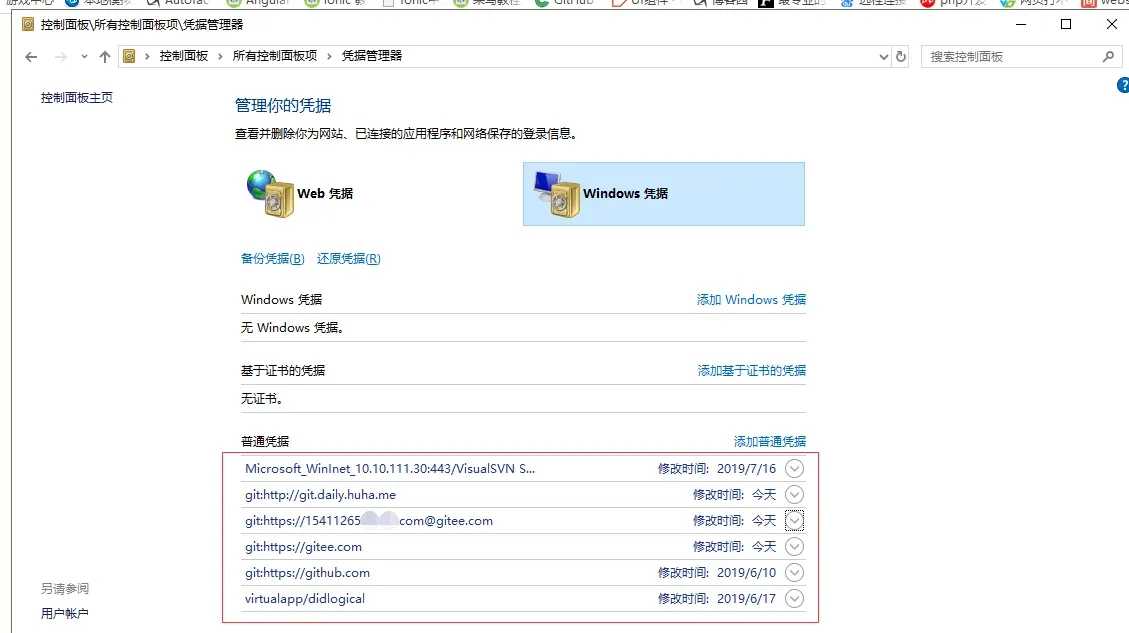Click the Credential Manager icon in address bar
The image size is (1129, 633).
[x=129, y=55]
